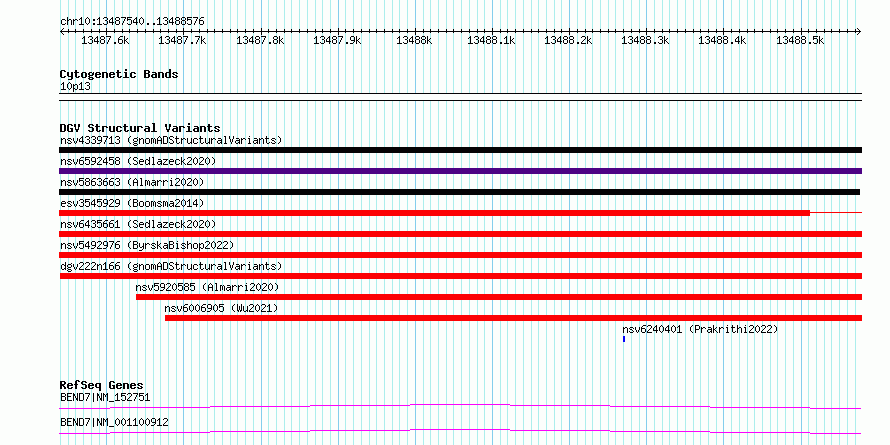Click the nsv6435661 (Sedlazeck2020) label
The width and height of the screenshot is (890, 445).
138,224
